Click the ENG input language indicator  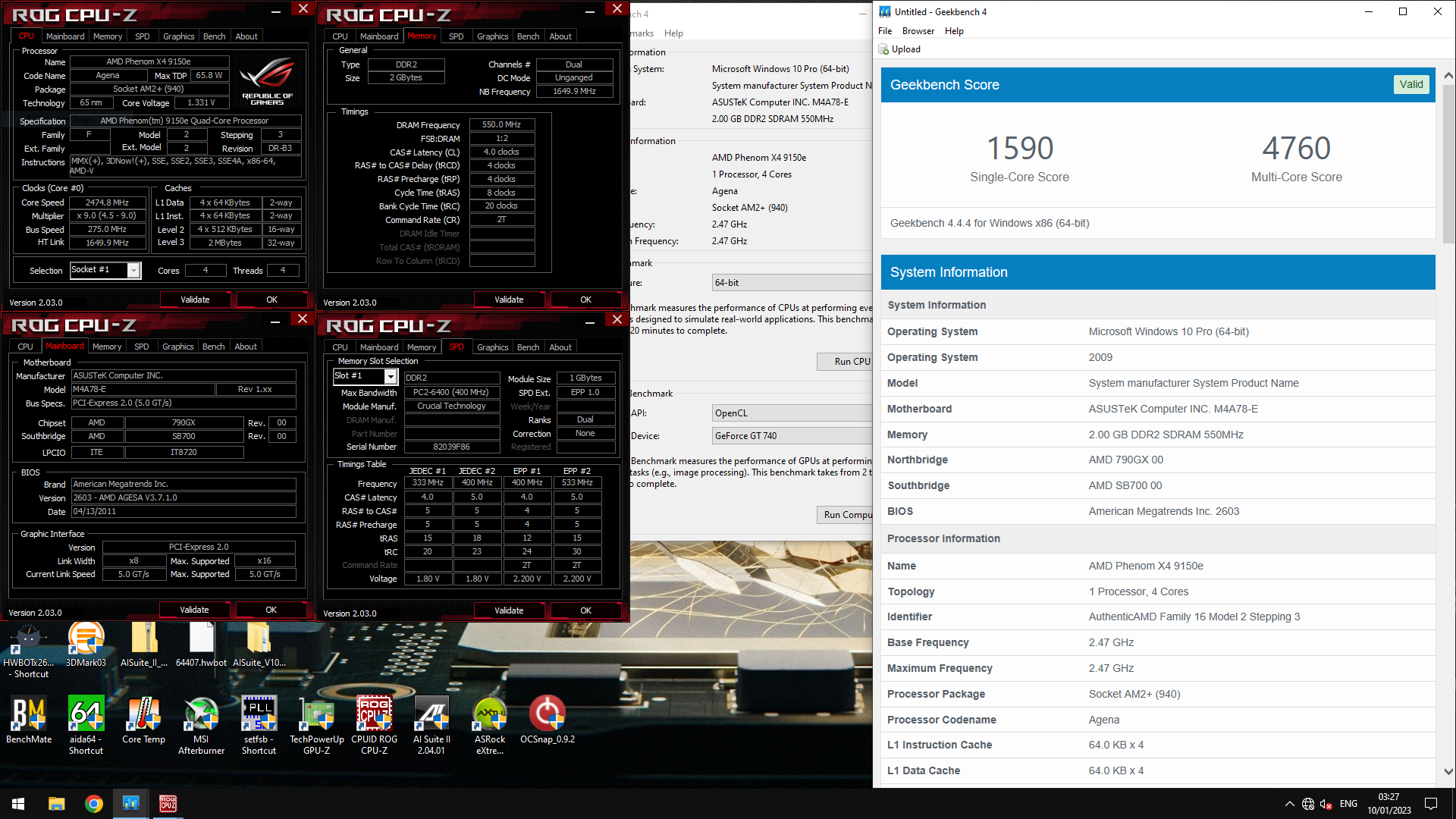click(x=1348, y=804)
